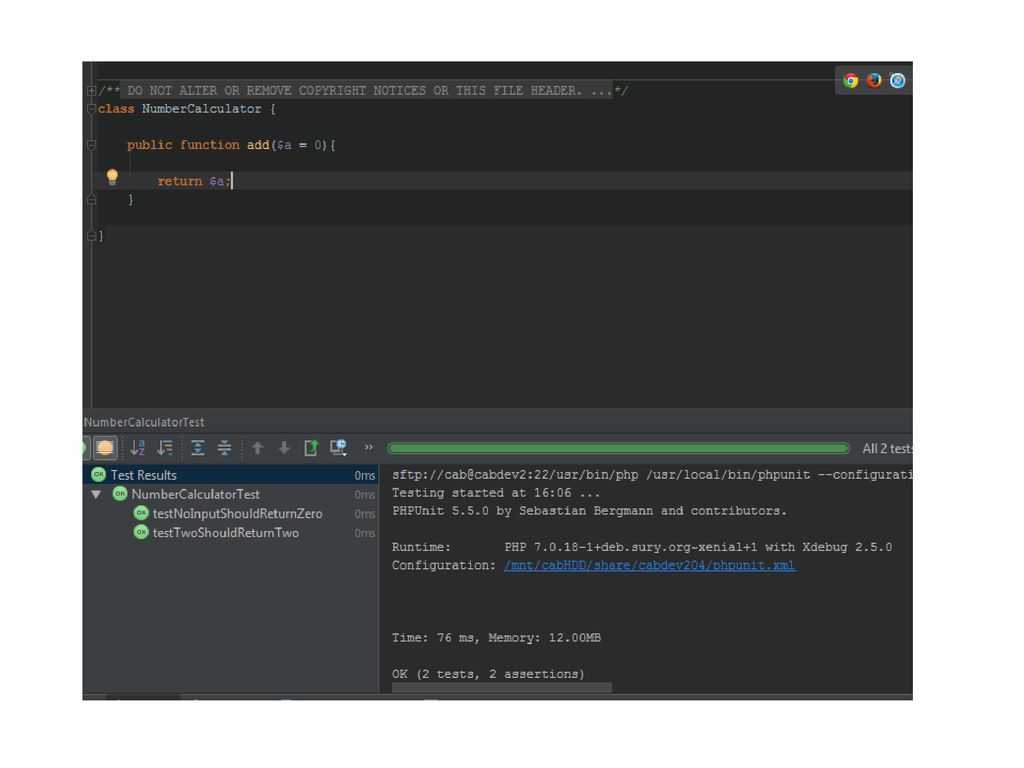1024x768 pixels.
Task: Select NumberCalculatorTest in results tree
Action: 195,494
